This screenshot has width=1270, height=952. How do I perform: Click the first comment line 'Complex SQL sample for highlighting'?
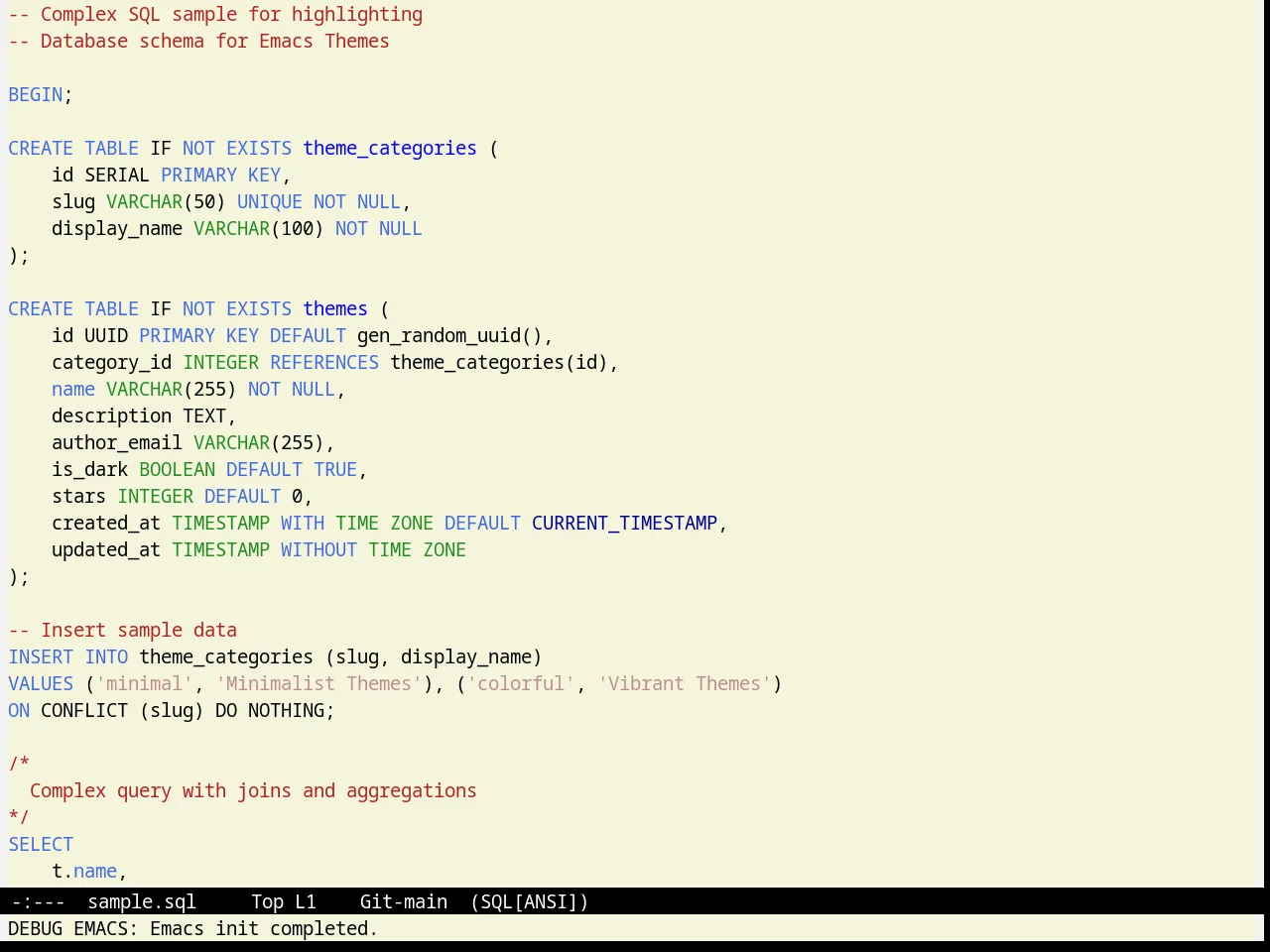(x=215, y=14)
